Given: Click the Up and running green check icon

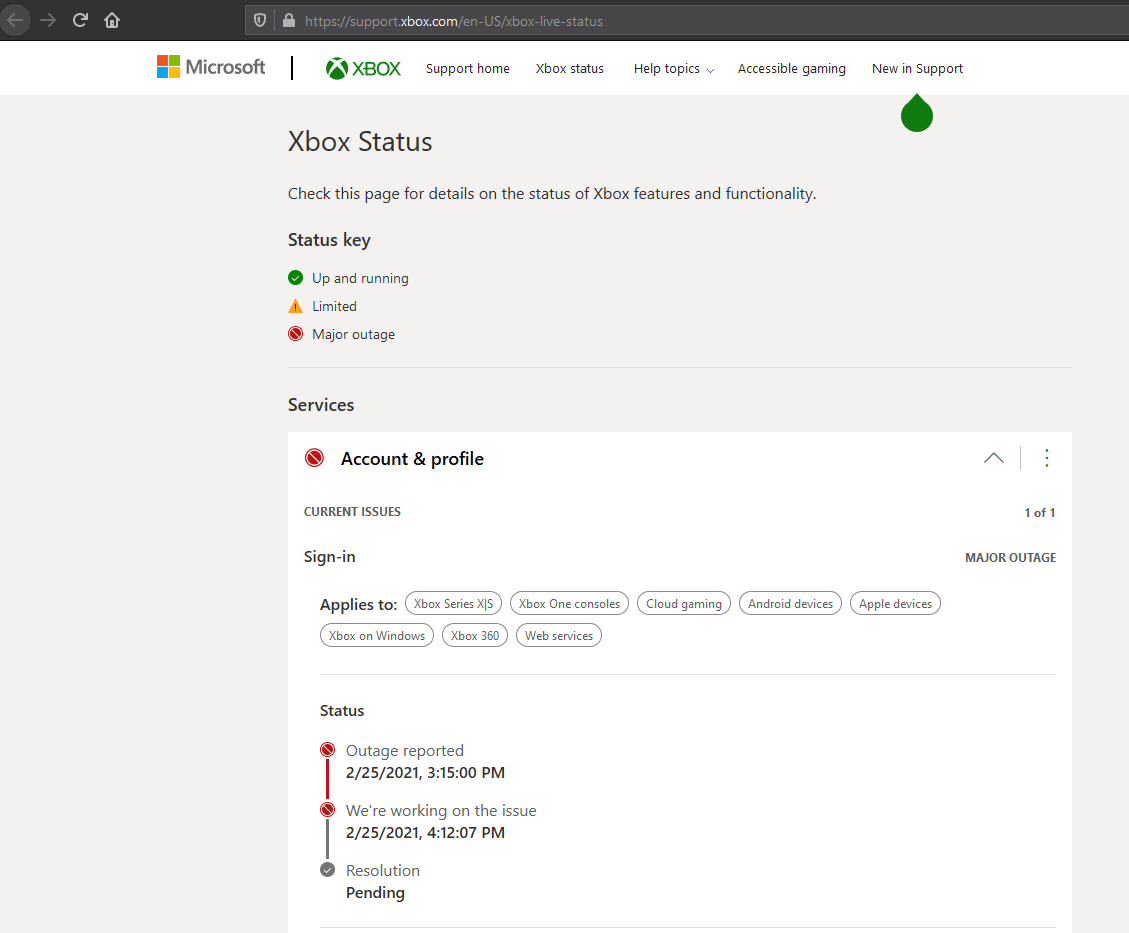Looking at the screenshot, I should [295, 278].
